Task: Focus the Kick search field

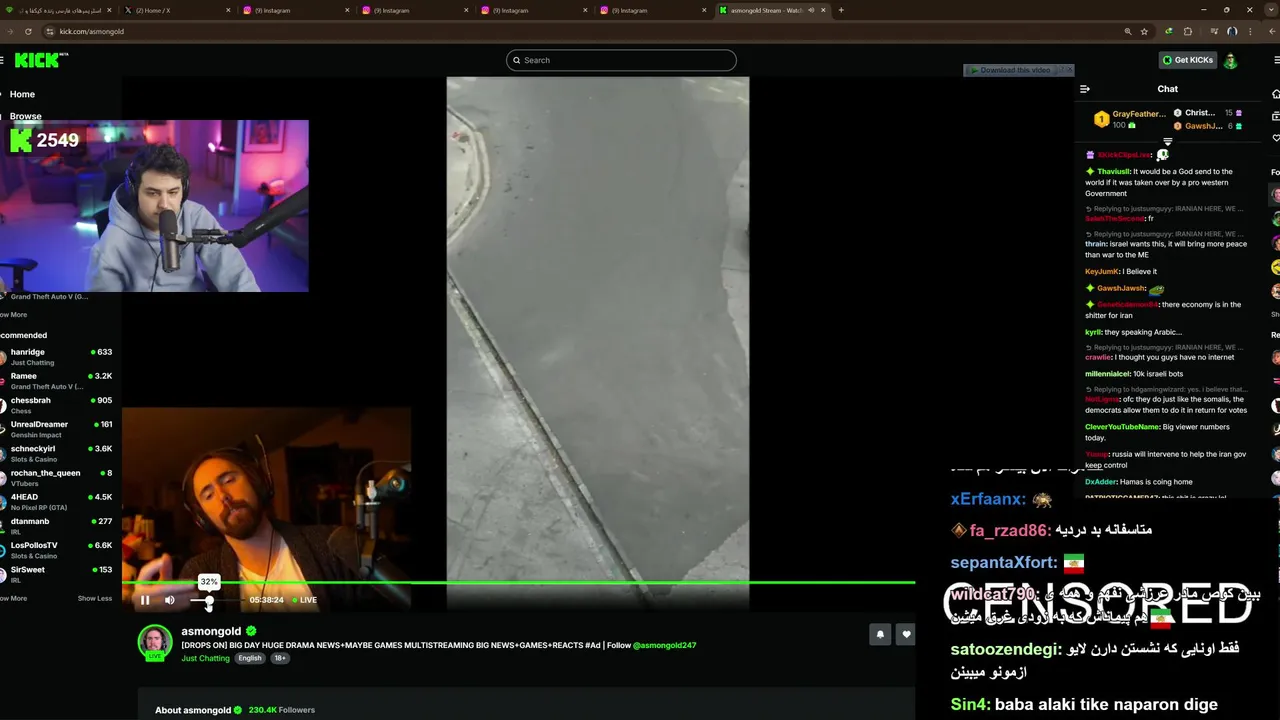Action: pyautogui.click(x=621, y=60)
